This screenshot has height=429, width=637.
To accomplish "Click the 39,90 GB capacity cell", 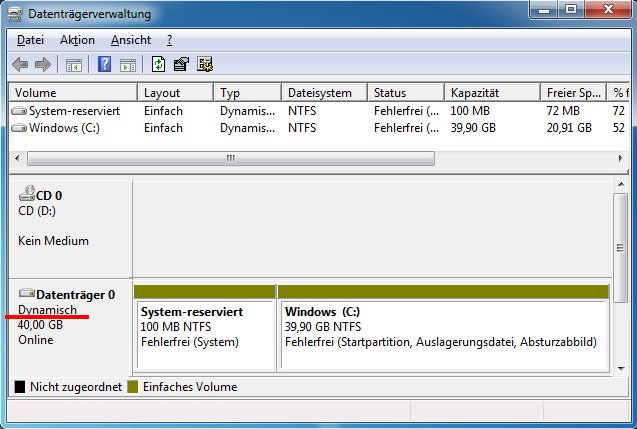I will (473, 128).
